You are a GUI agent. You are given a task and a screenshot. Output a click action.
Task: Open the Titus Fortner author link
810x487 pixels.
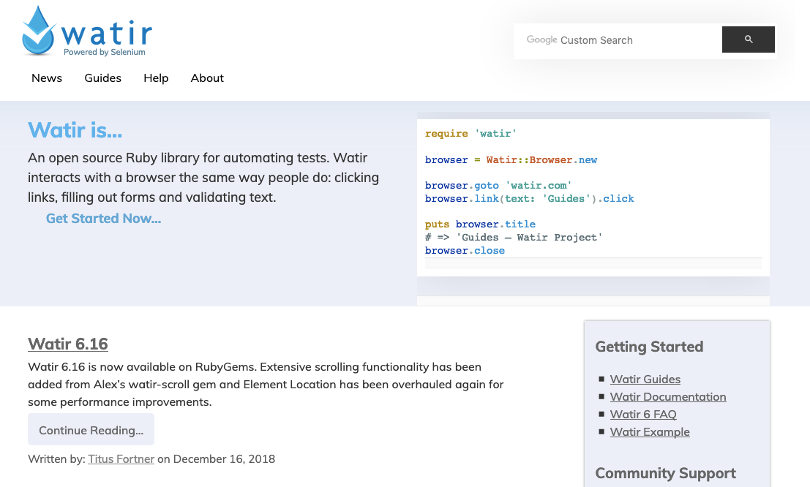[121, 459]
